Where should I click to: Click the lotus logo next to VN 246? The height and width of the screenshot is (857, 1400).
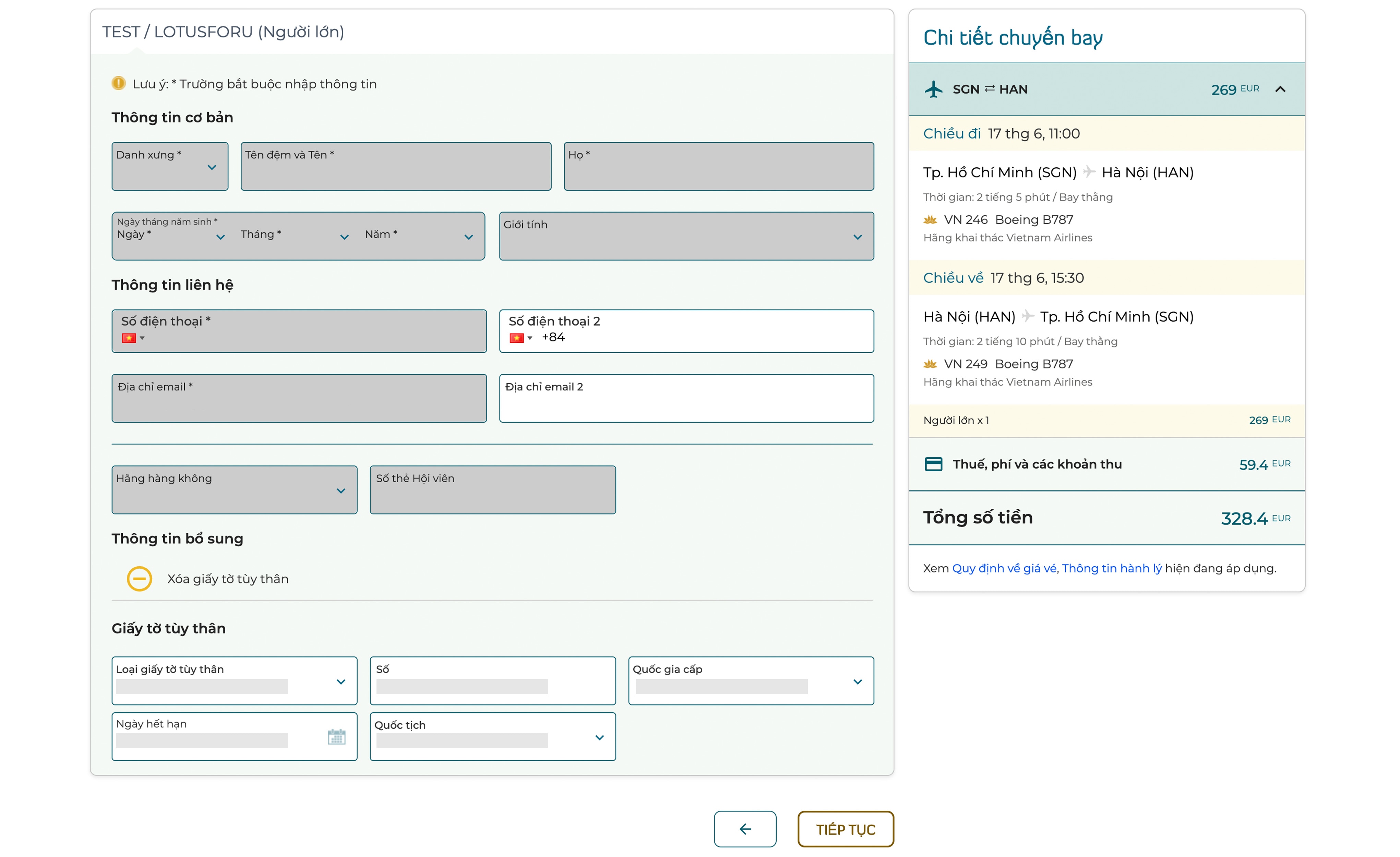click(x=930, y=219)
